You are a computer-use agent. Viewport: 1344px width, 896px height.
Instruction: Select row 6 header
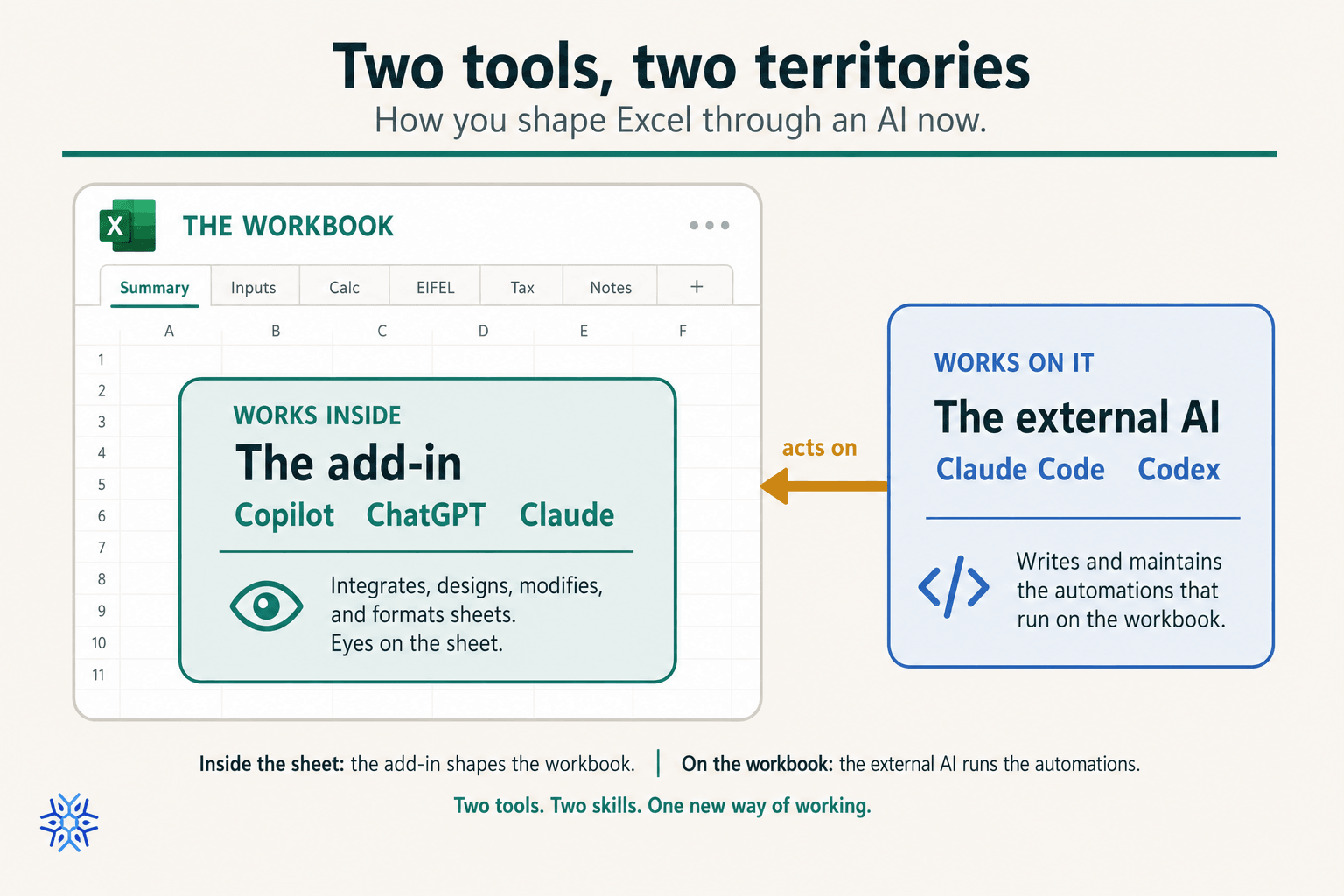101,516
